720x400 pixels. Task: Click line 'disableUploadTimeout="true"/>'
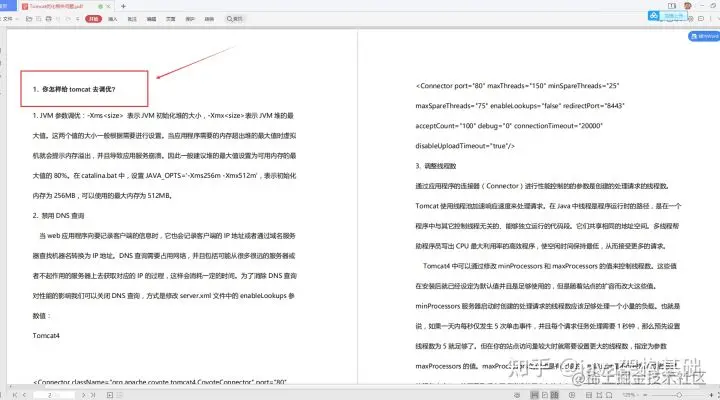pos(465,146)
